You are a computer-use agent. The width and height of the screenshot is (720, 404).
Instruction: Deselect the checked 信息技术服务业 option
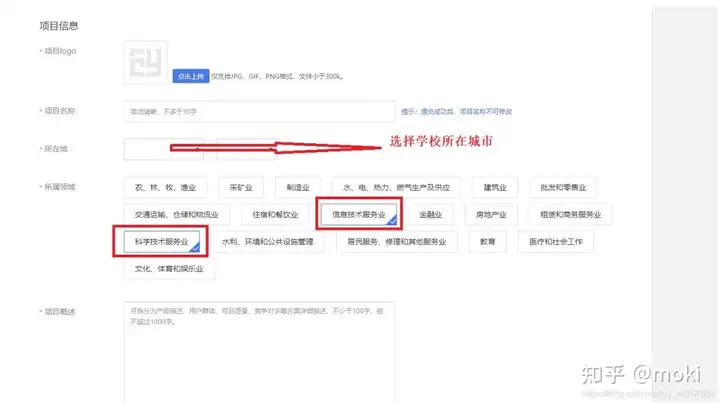[359, 214]
